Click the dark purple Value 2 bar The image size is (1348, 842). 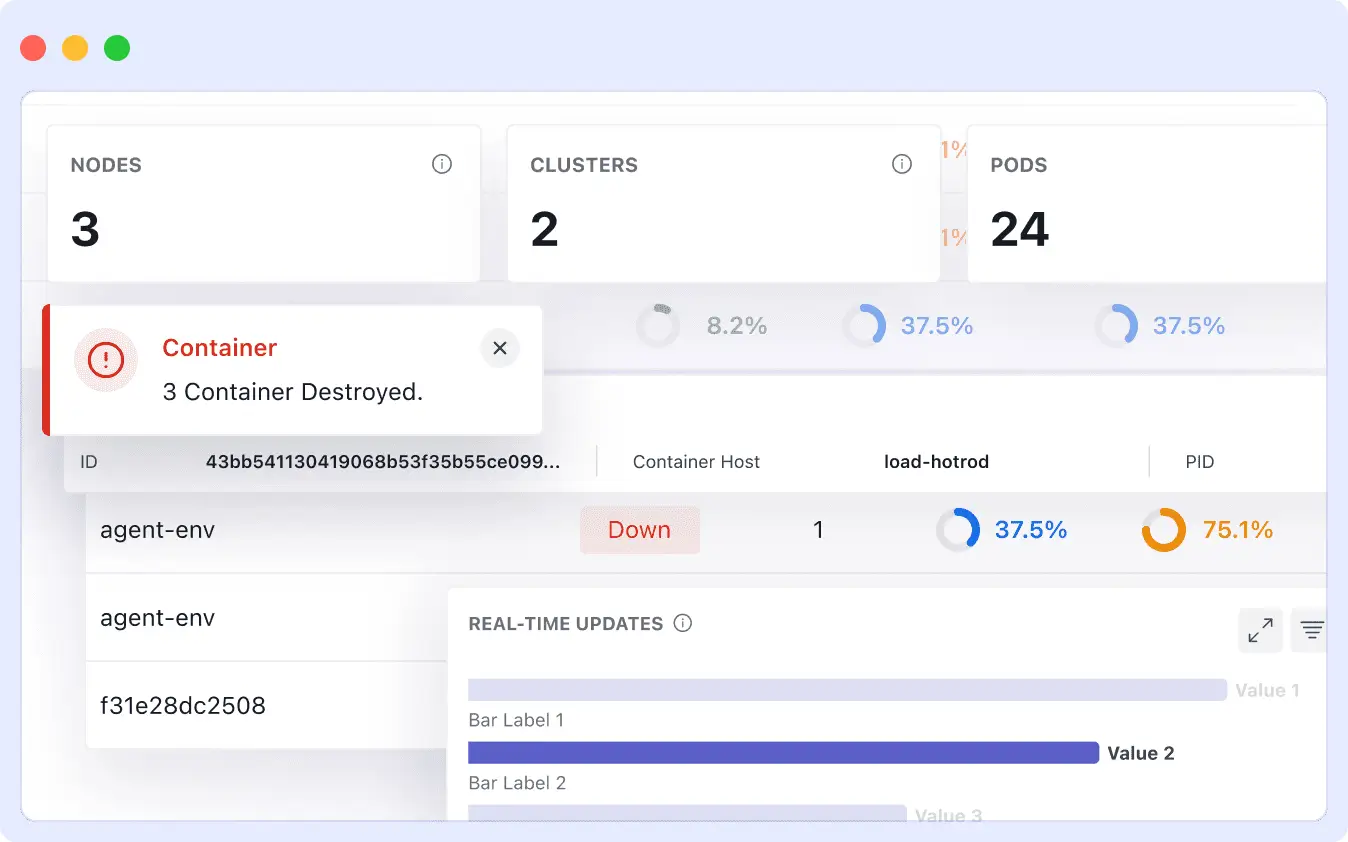tap(783, 753)
